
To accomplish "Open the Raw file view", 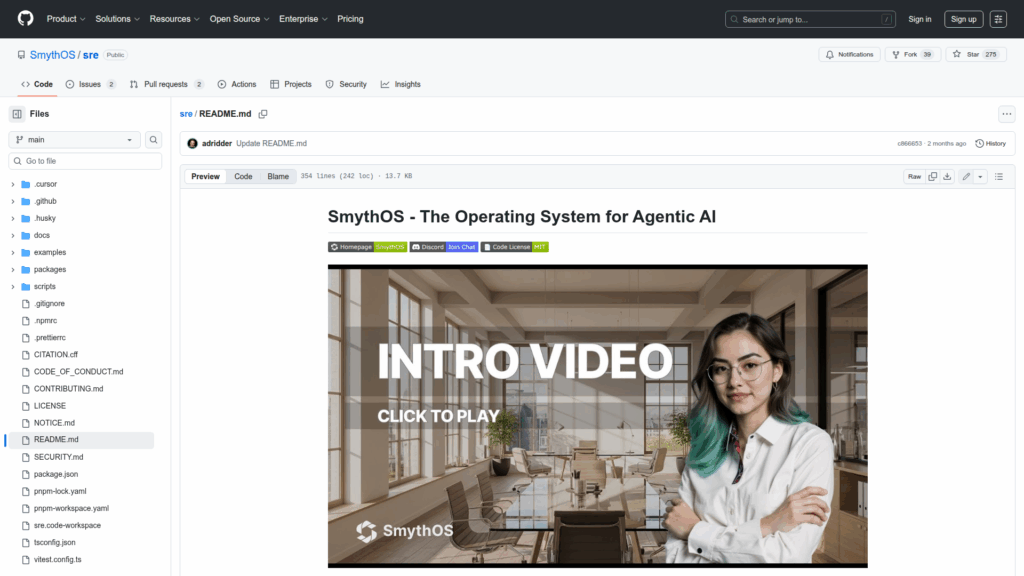I will click(x=914, y=176).
